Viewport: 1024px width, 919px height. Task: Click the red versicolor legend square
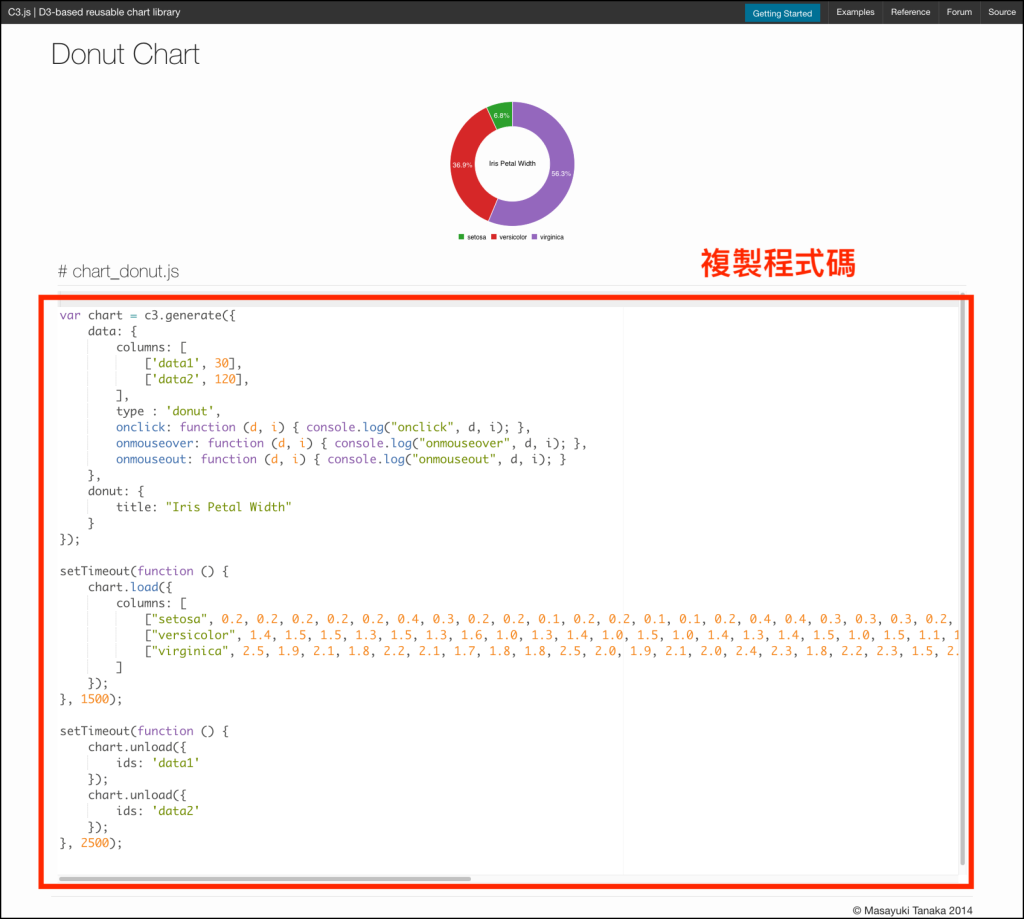[494, 237]
